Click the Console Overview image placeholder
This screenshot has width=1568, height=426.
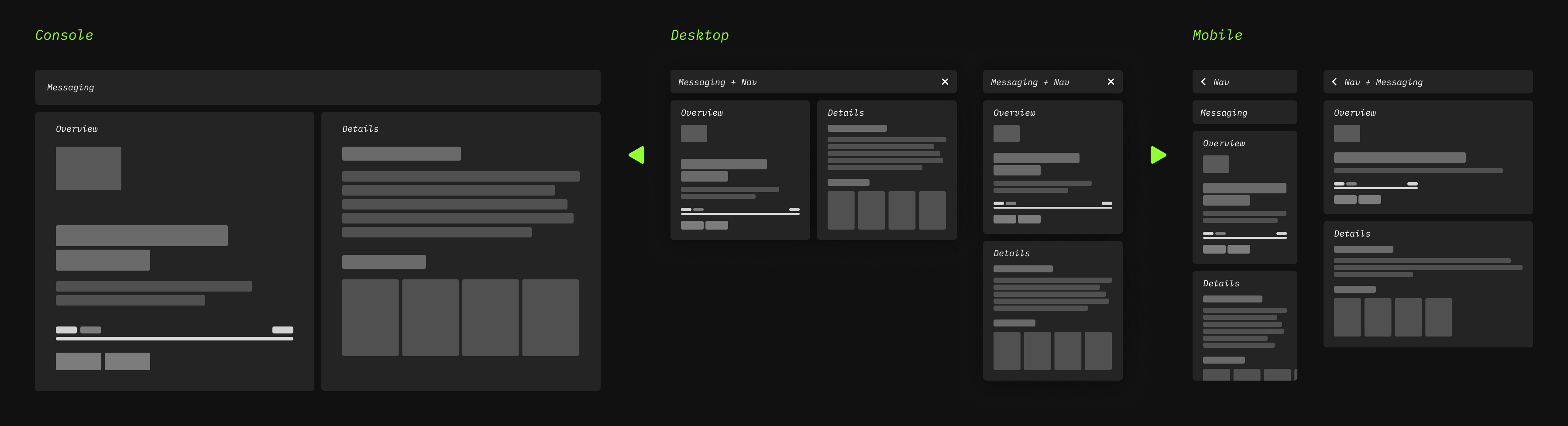click(88, 168)
